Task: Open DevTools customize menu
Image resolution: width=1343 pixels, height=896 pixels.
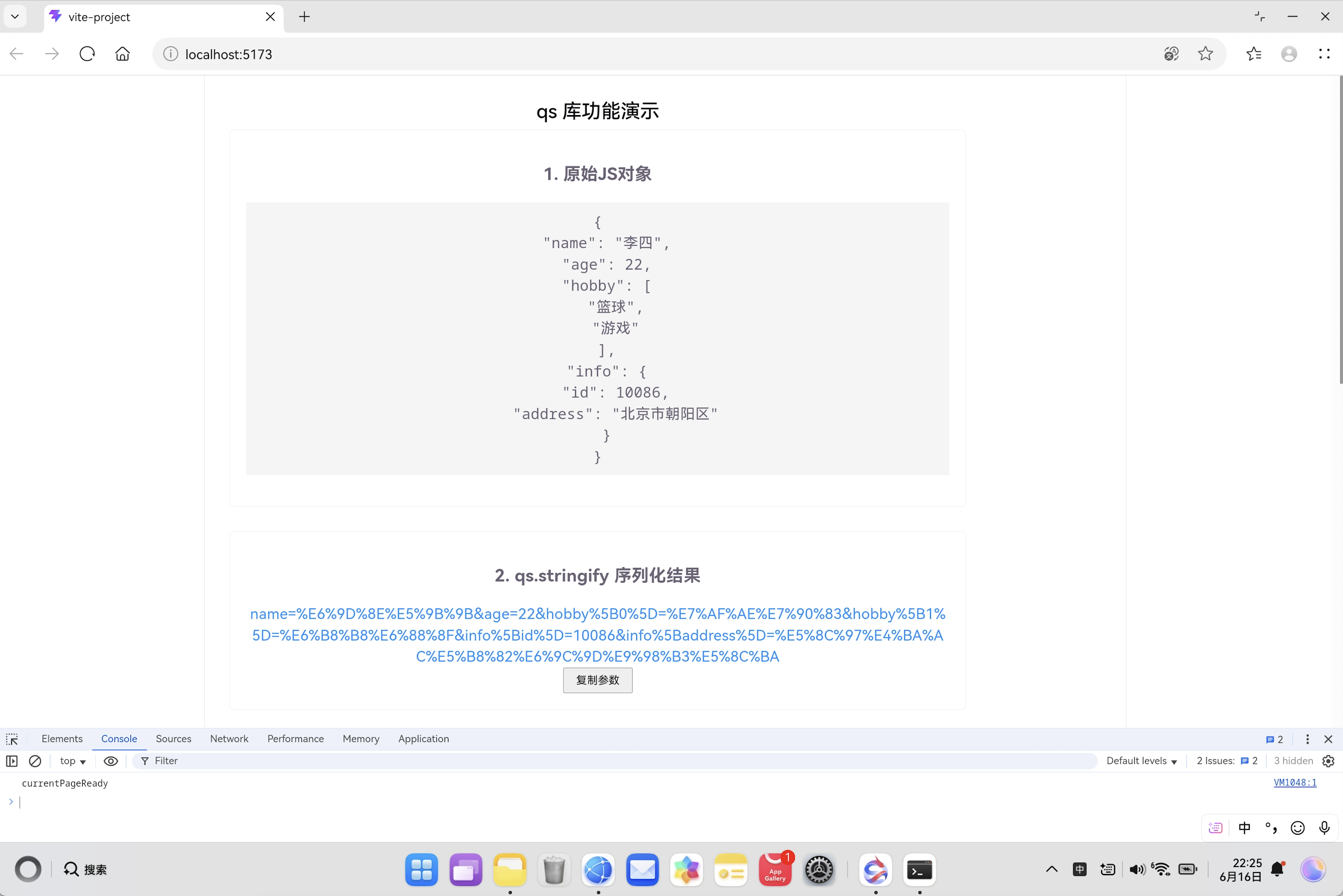Action: pos(1308,739)
